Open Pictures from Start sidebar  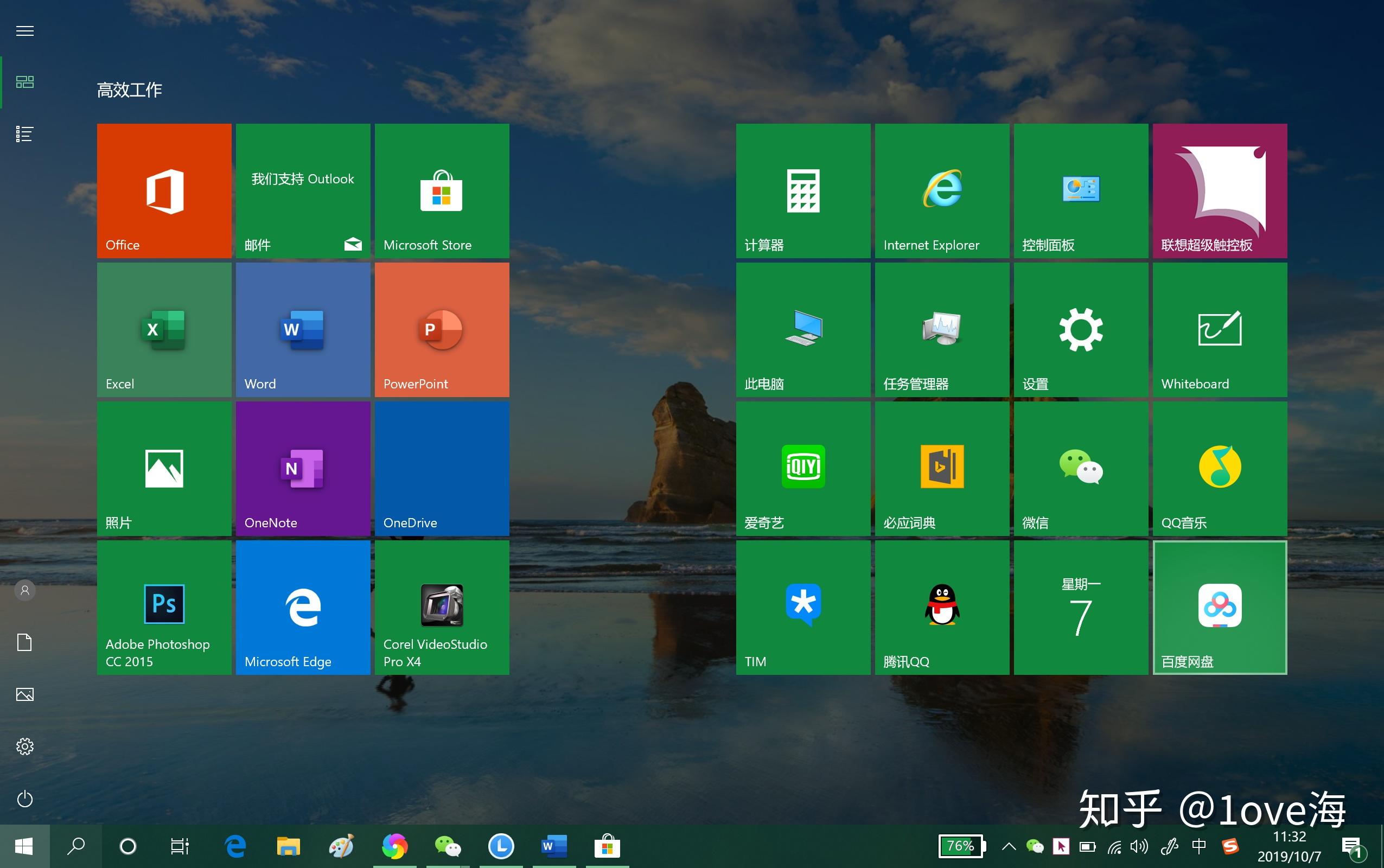click(24, 694)
